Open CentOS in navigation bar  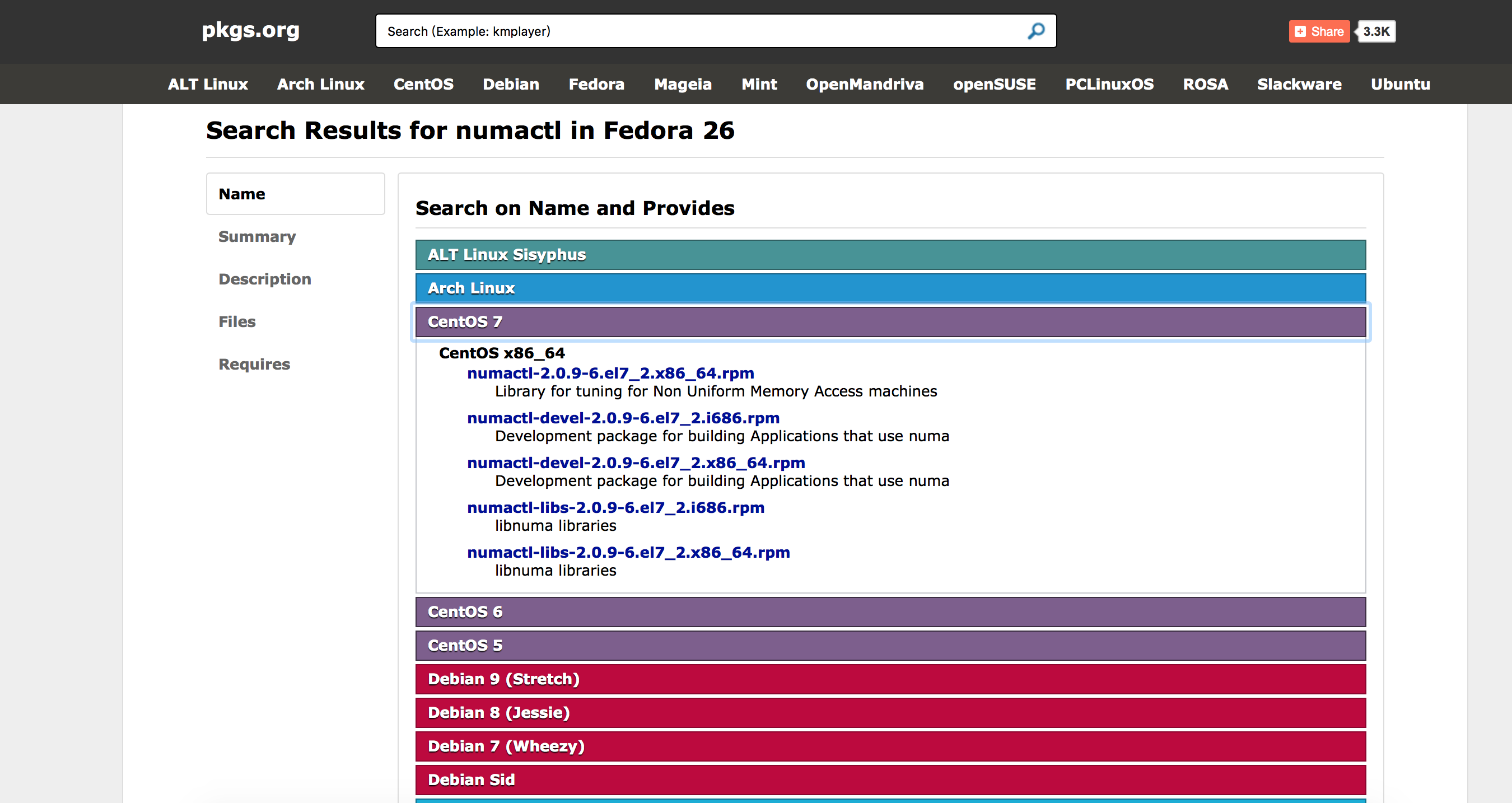[x=423, y=84]
